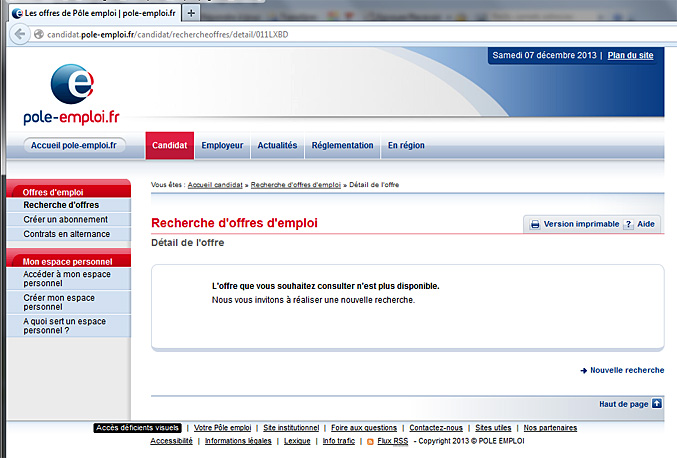Follow Accueil candidat breadcrumb link

click(x=215, y=185)
